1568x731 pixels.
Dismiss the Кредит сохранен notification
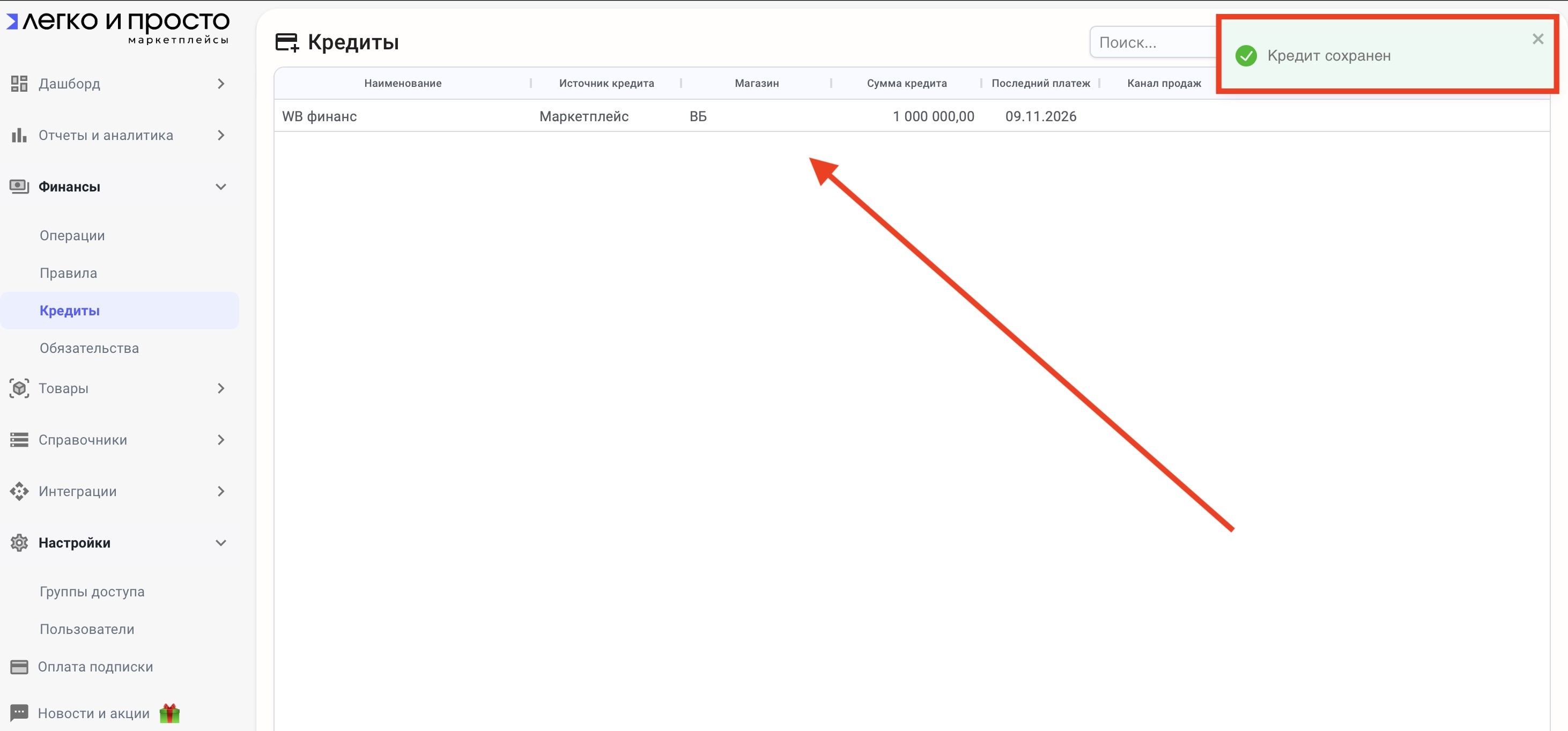click(x=1537, y=40)
